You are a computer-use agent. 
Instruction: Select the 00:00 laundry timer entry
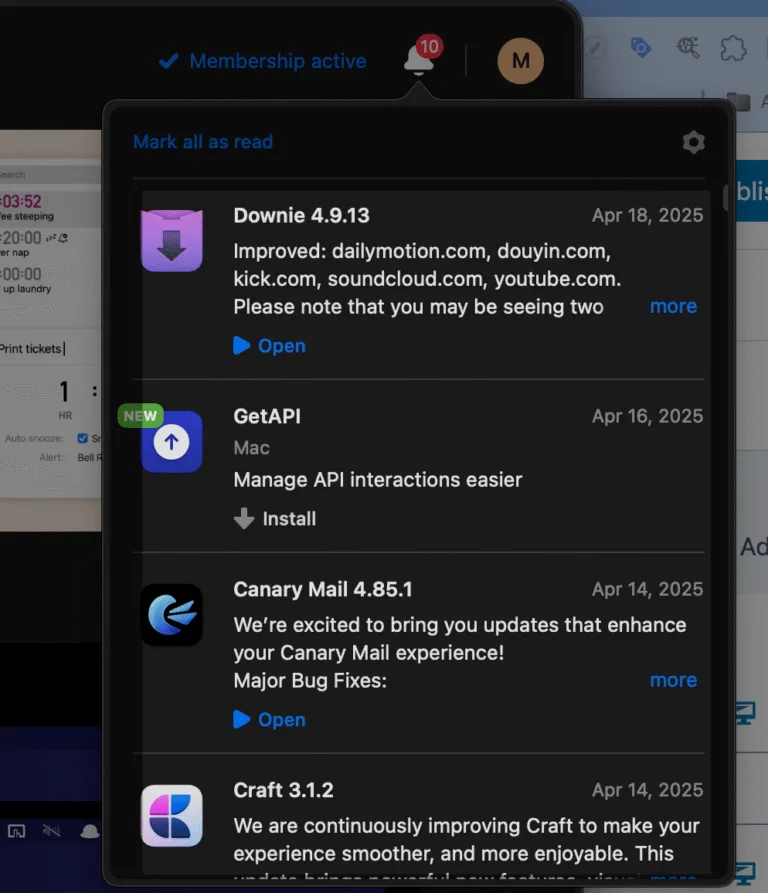tap(50, 281)
